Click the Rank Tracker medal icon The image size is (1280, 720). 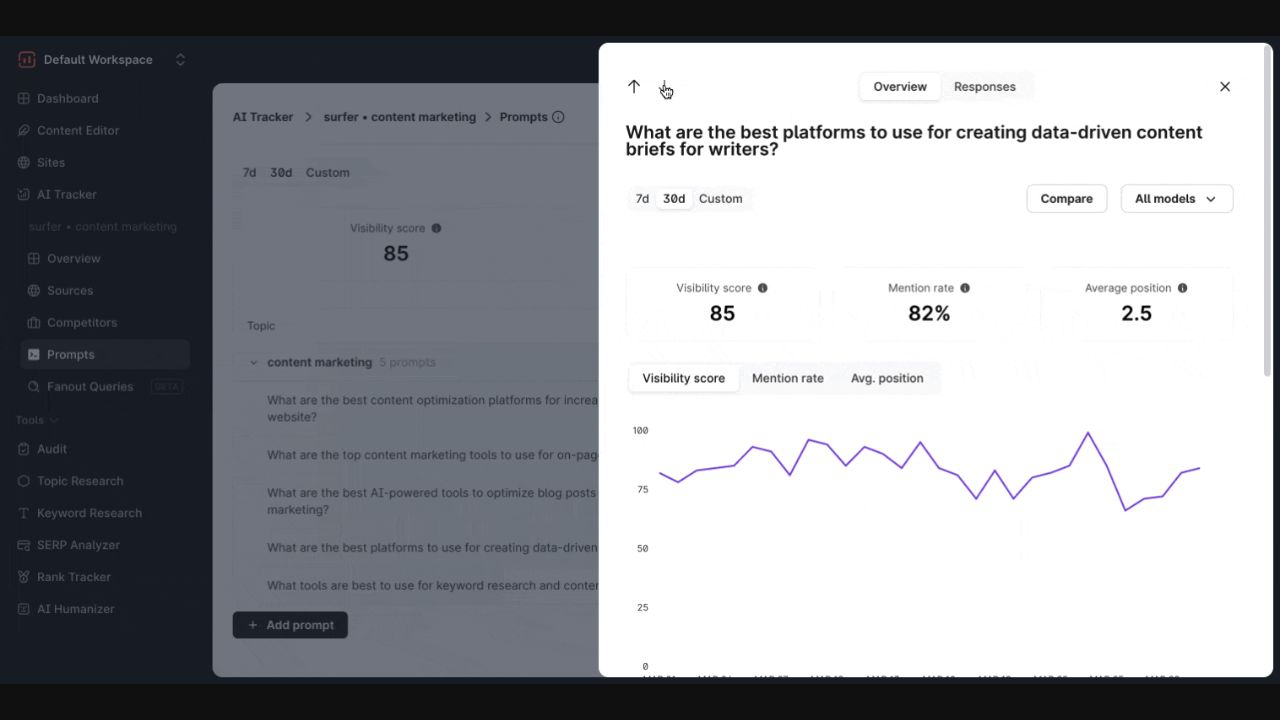click(24, 577)
